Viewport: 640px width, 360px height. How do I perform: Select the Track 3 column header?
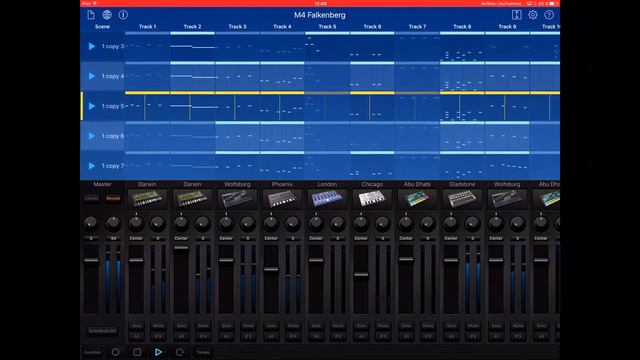[x=237, y=27]
